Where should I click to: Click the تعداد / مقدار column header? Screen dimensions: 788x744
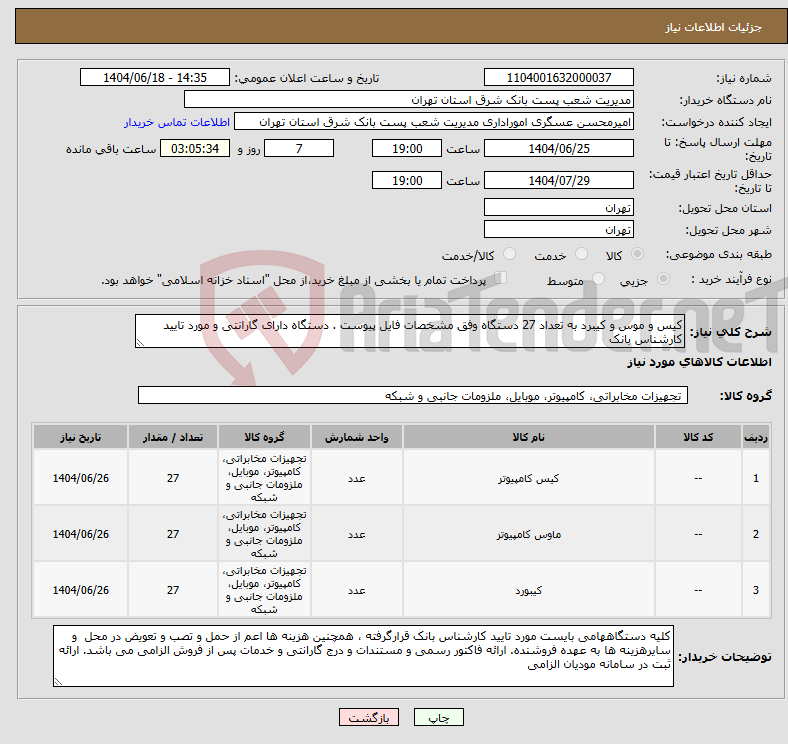(173, 437)
